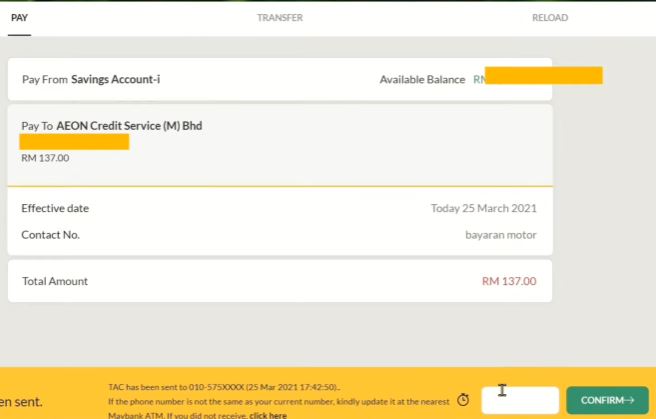Click the TAC timer icon
The image size is (656, 419).
[x=463, y=400]
